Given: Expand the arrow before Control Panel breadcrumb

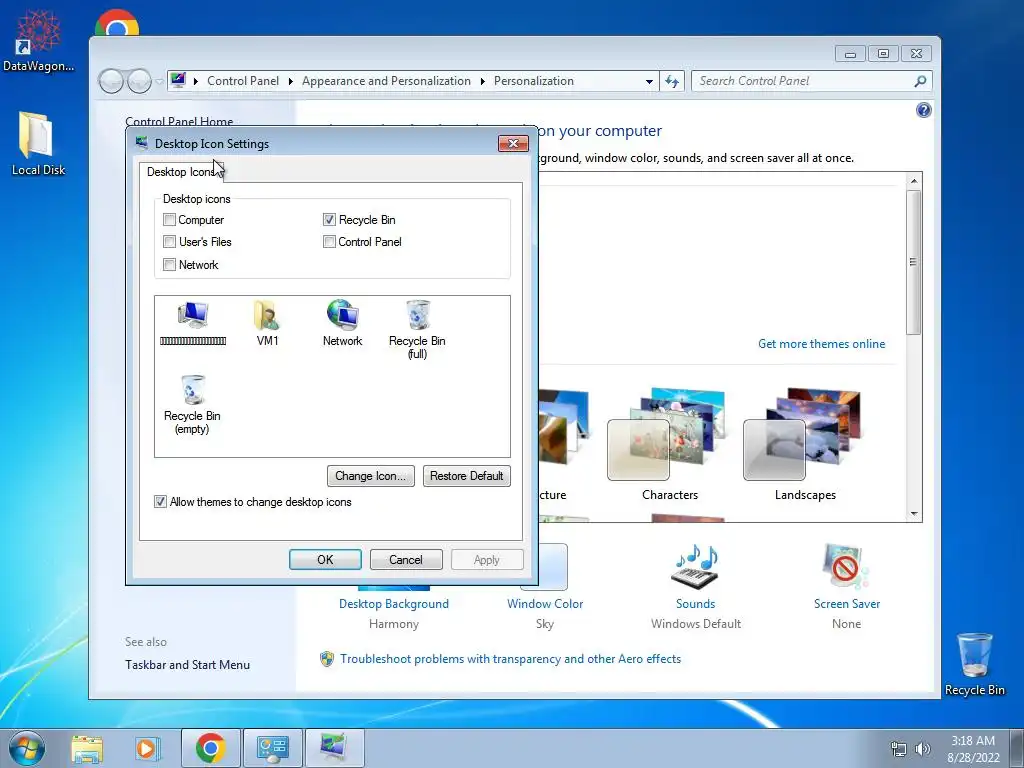Looking at the screenshot, I should pyautogui.click(x=196, y=81).
